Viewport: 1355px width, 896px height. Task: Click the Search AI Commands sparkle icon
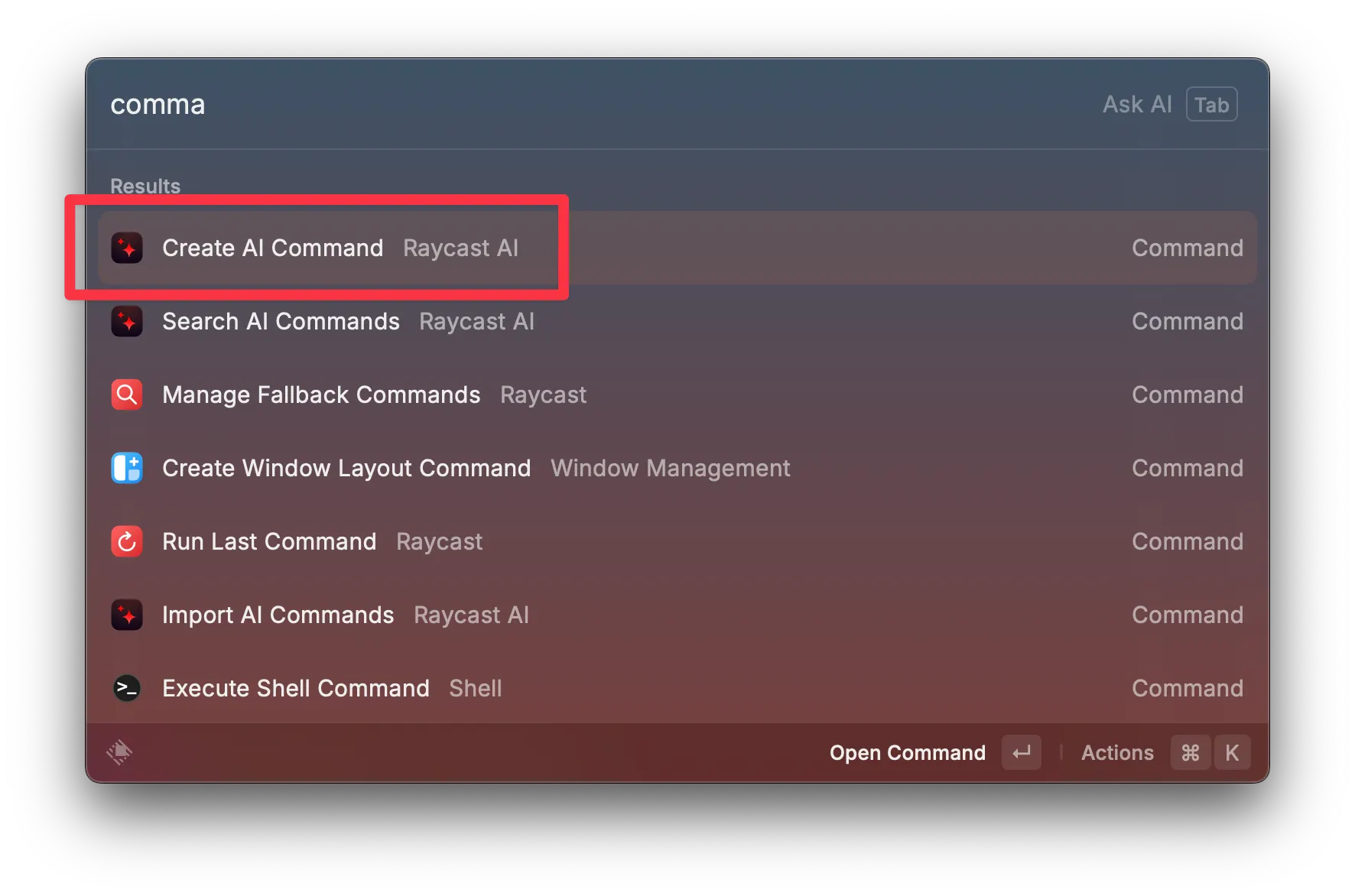point(127,321)
